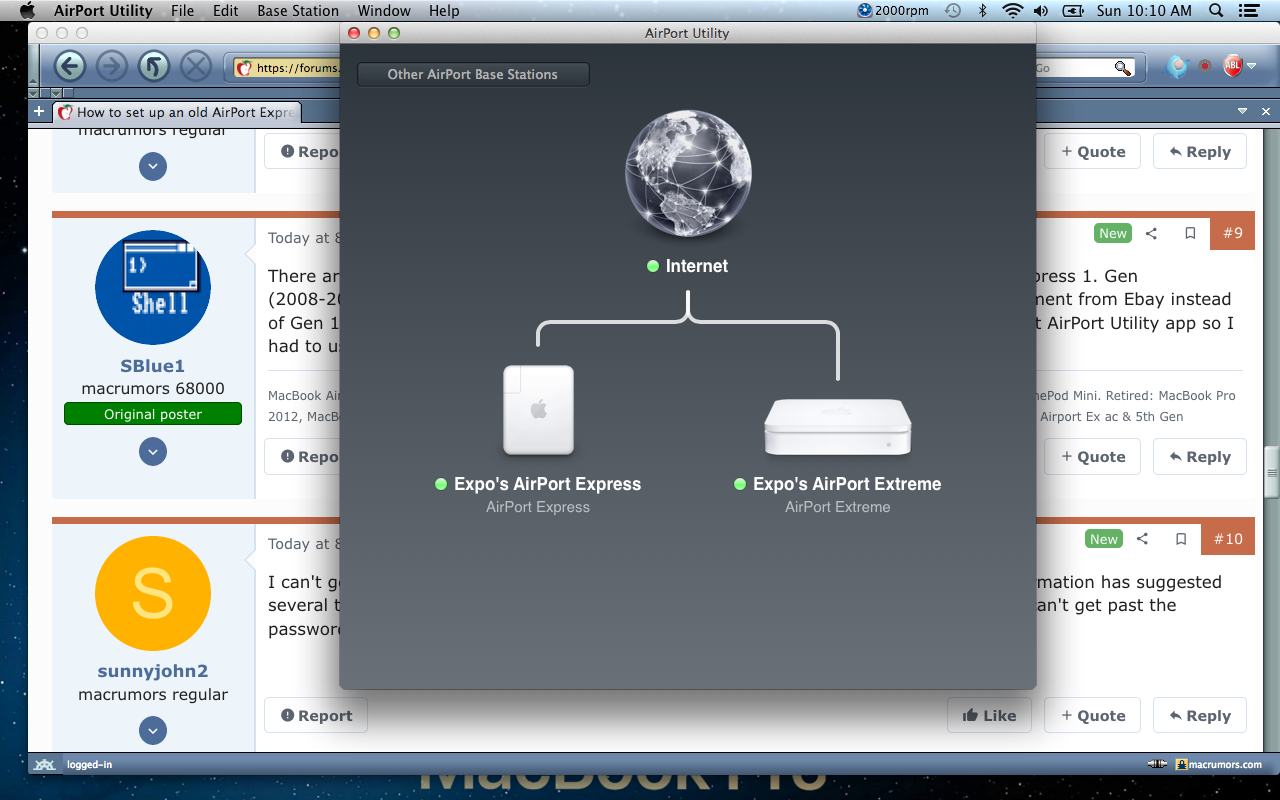This screenshot has height=800, width=1280.
Task: Close the browser tab with the X icon
Action: point(1266,111)
